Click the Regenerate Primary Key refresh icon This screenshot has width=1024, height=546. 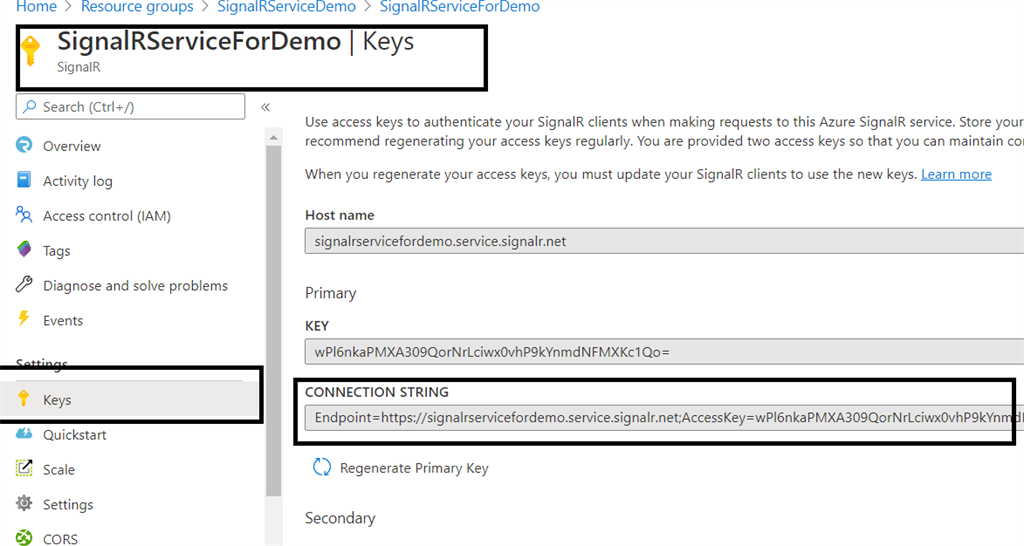click(322, 468)
